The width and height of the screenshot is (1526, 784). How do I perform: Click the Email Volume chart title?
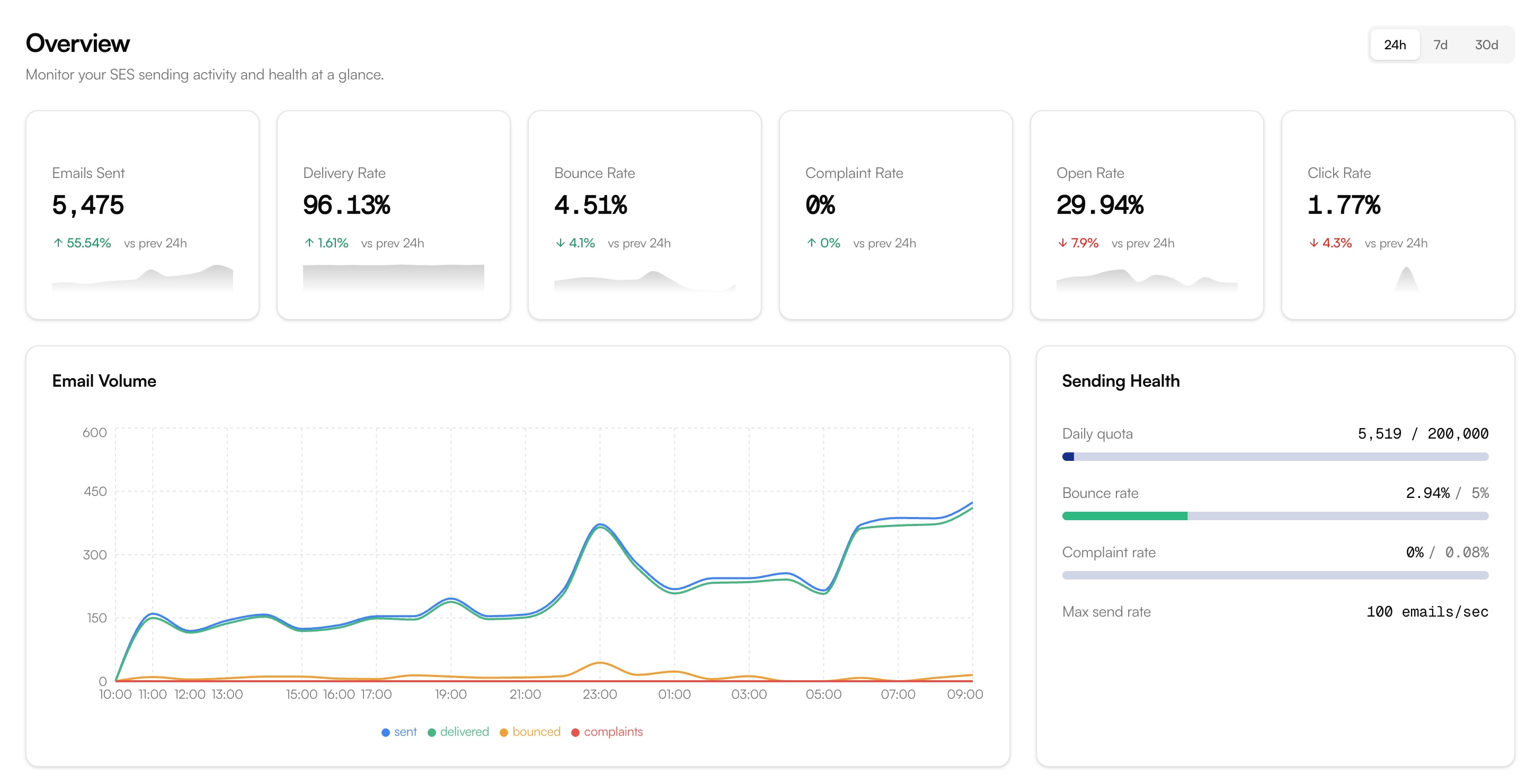coord(104,381)
